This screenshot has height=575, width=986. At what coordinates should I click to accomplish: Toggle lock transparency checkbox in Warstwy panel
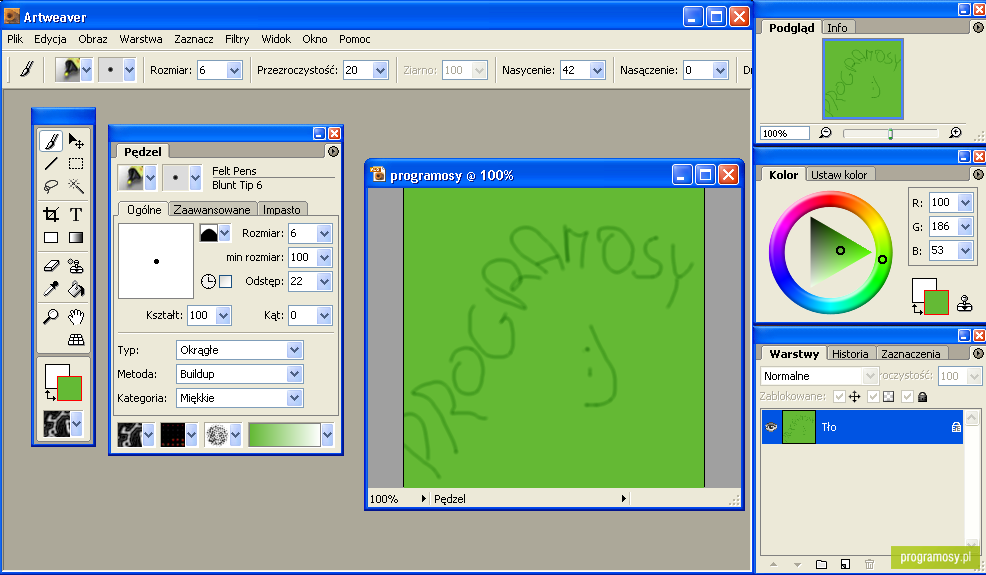point(873,396)
